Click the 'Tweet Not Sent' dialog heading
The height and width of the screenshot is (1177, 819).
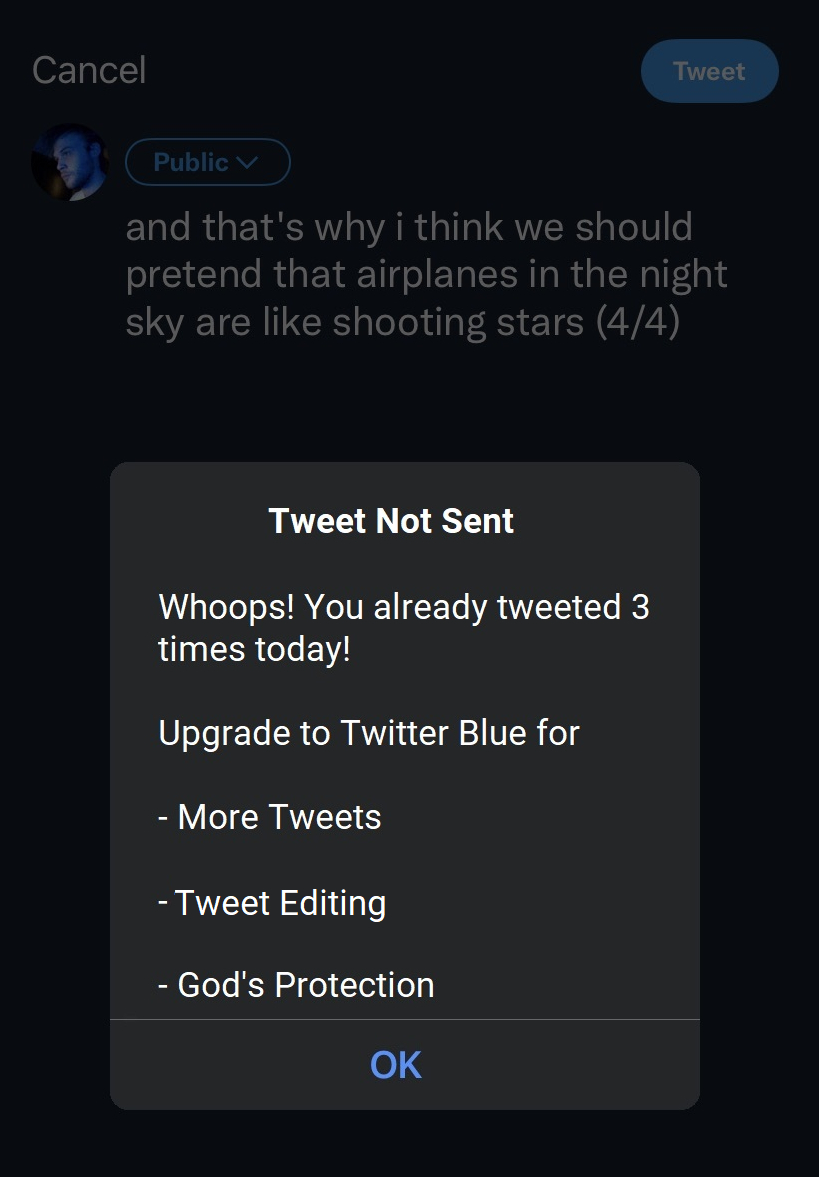click(x=391, y=521)
